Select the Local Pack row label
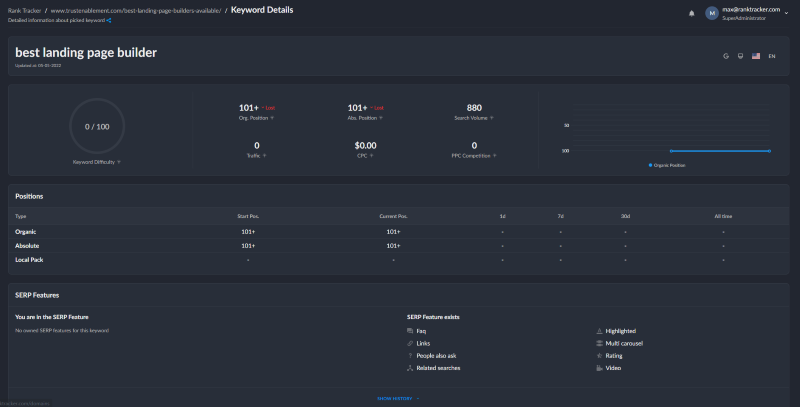 tap(29, 260)
